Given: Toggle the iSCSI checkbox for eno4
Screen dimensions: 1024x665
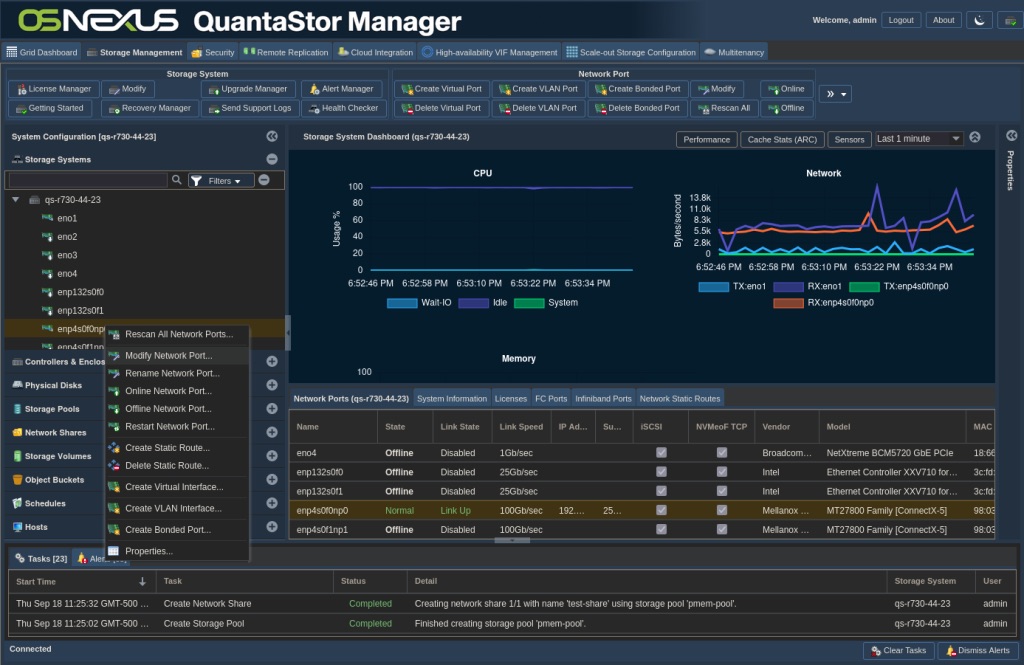Looking at the screenshot, I should pos(663,452).
